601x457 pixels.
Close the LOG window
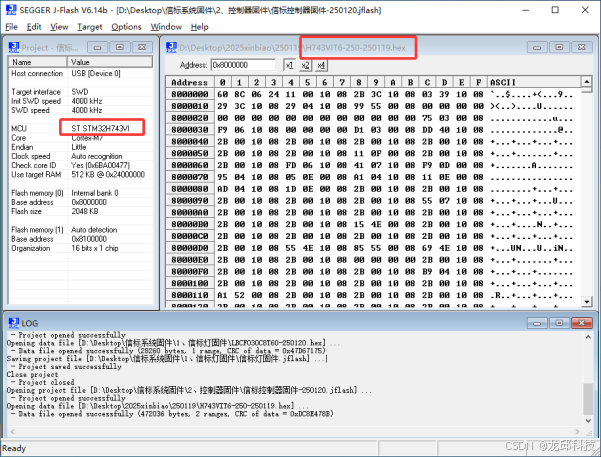pos(581,323)
